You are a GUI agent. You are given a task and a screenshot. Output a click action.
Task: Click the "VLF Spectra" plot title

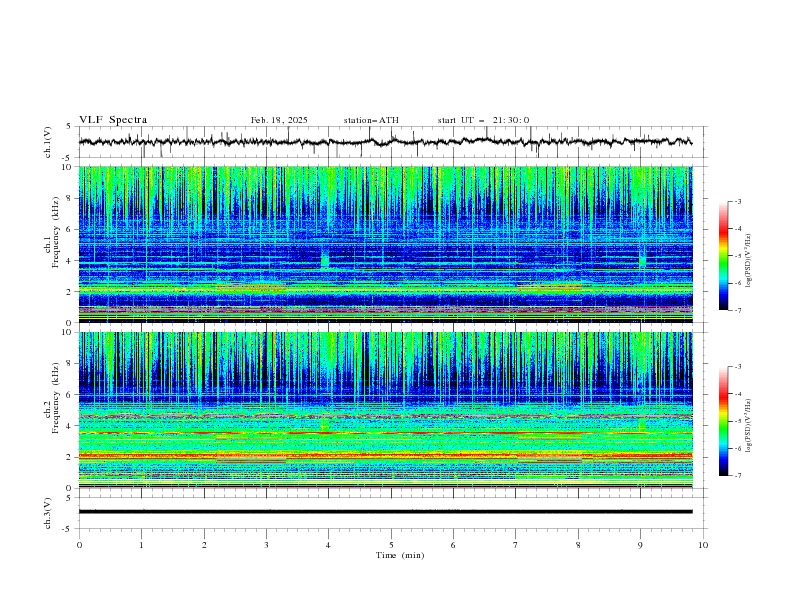113,120
